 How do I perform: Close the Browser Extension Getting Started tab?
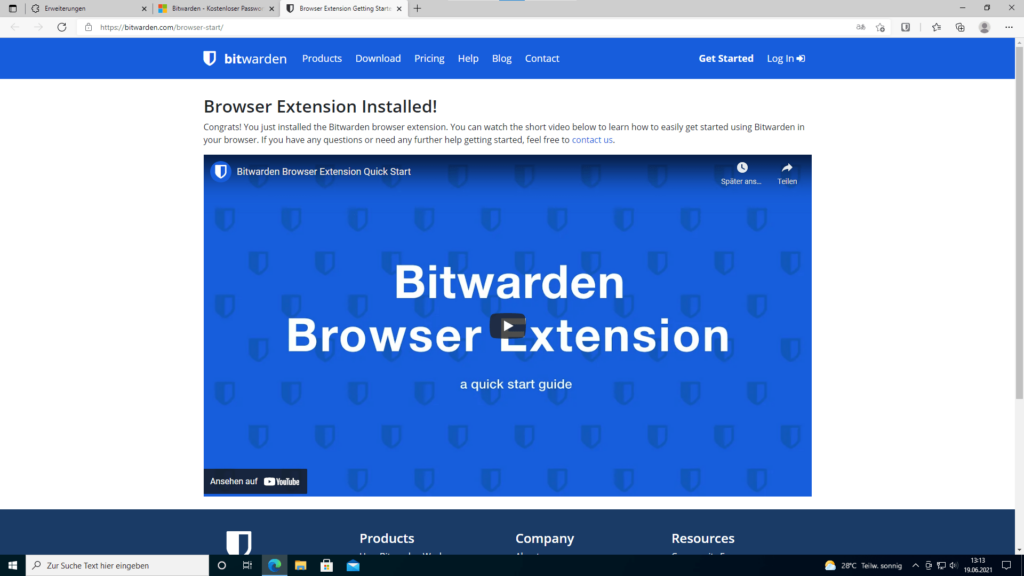tap(399, 8)
